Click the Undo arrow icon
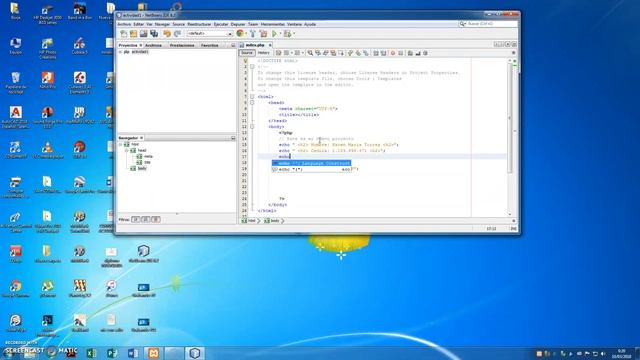The width and height of the screenshot is (640, 360). click(167, 34)
